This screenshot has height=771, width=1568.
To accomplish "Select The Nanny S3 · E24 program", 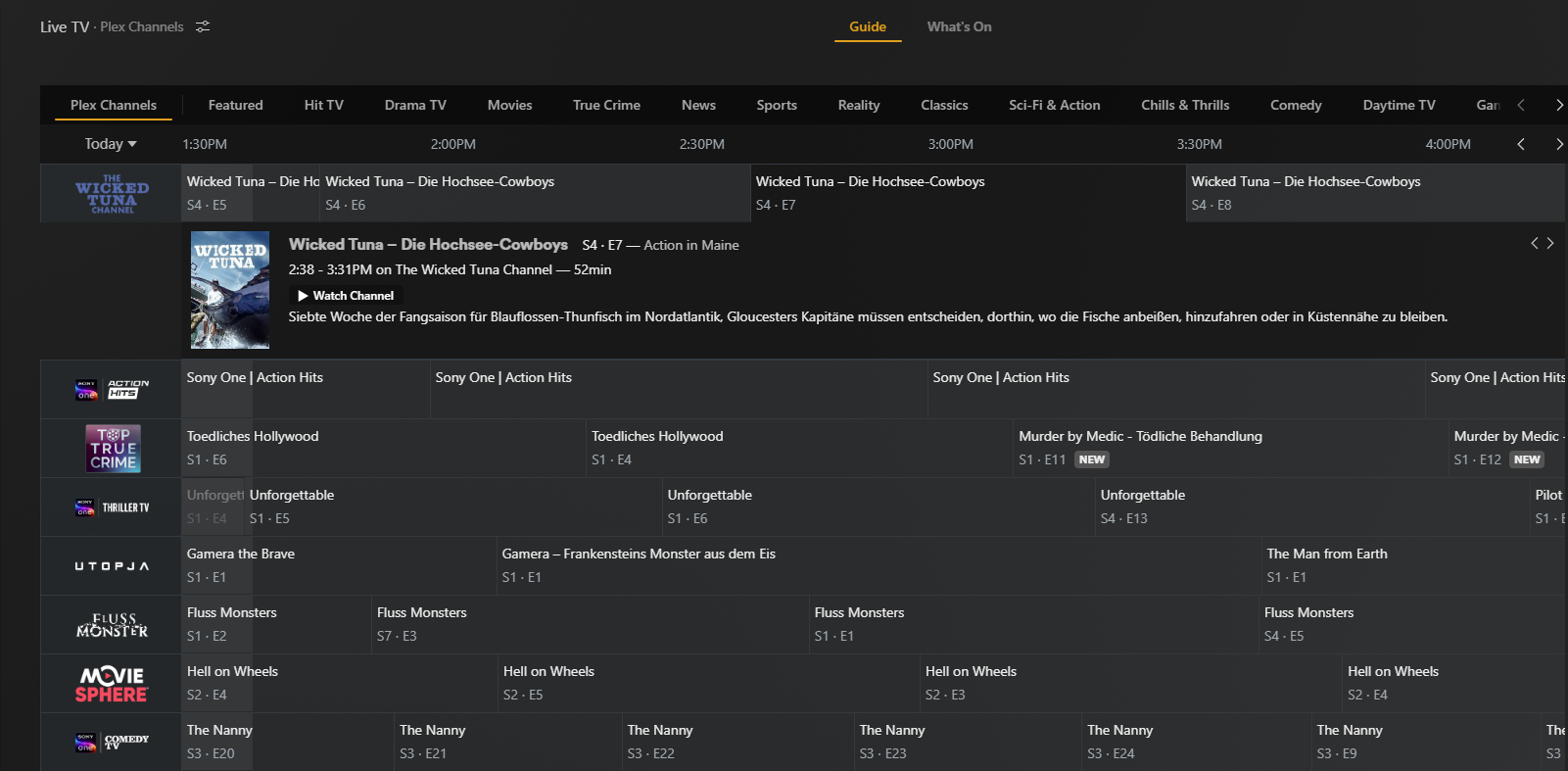I will 1196,742.
